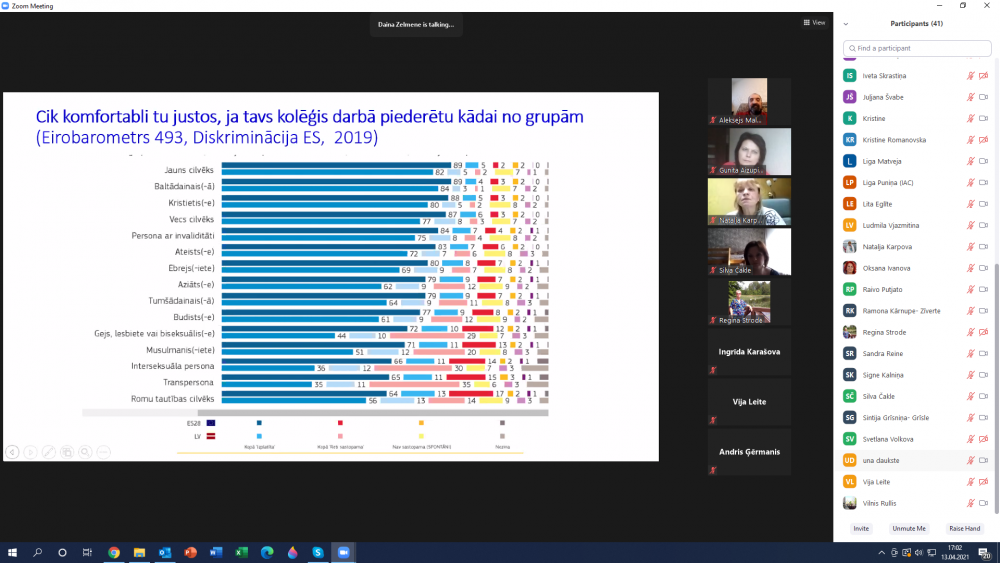Image resolution: width=1000 pixels, height=563 pixels.
Task: Open more slideshow options ellipsis
Action: click(103, 452)
